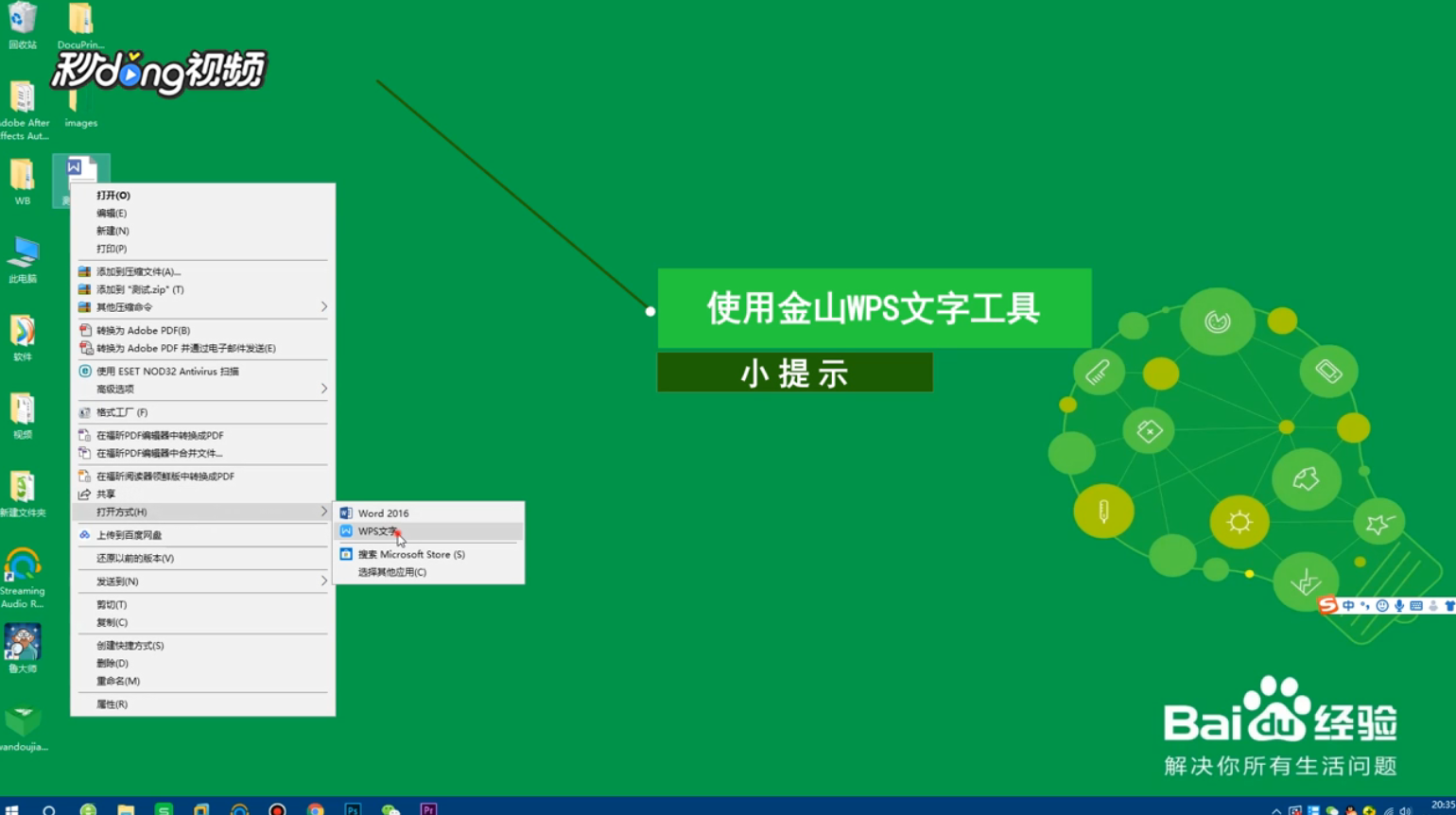1456x815 pixels.
Task: Choose 打印(P) in the context menu
Action: click(203, 250)
